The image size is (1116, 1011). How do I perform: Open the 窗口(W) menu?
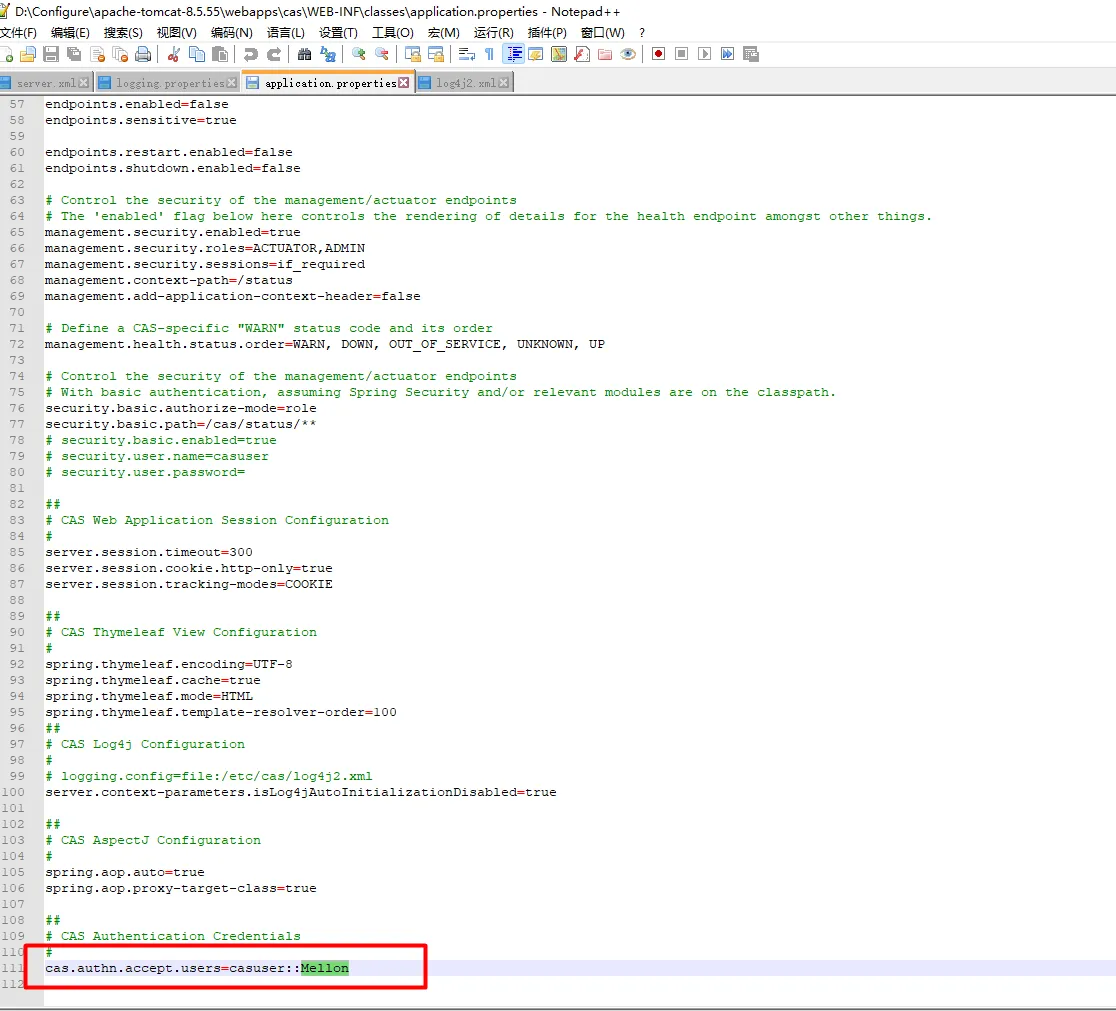(x=602, y=33)
